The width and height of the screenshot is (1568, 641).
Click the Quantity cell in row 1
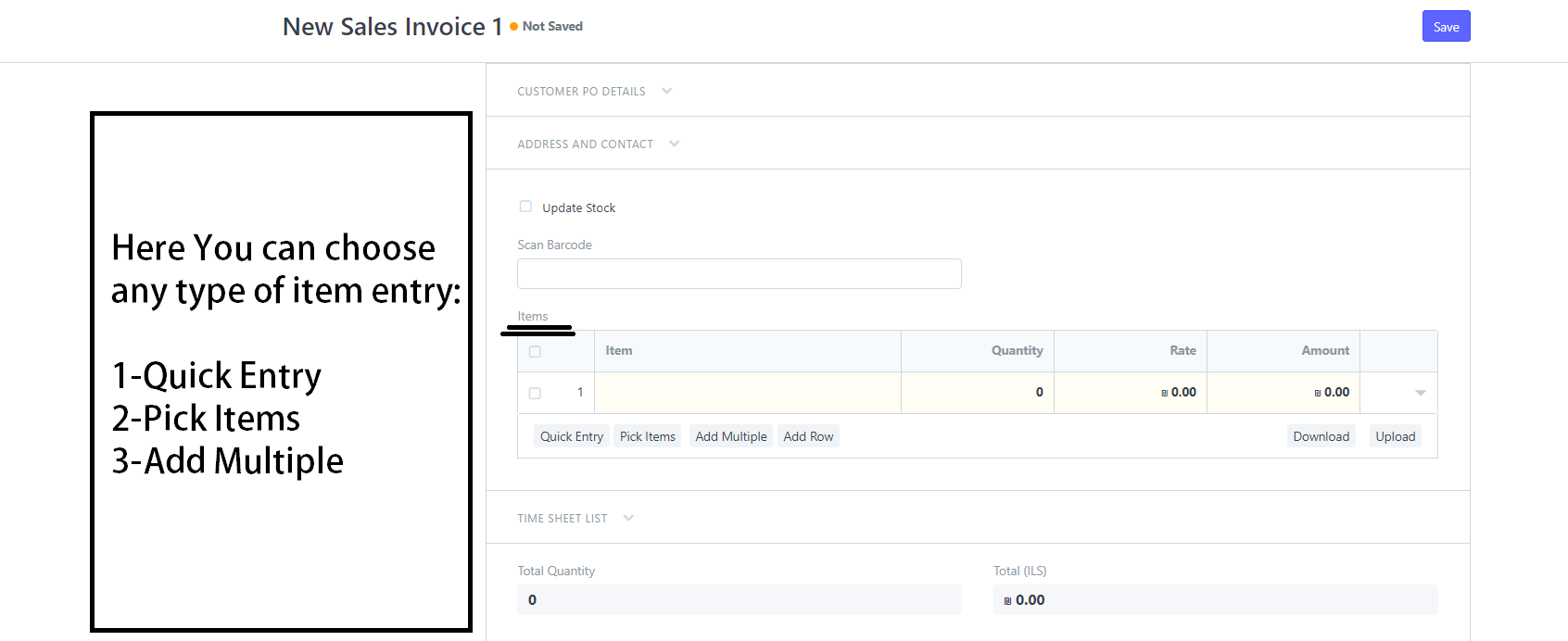[x=977, y=393]
